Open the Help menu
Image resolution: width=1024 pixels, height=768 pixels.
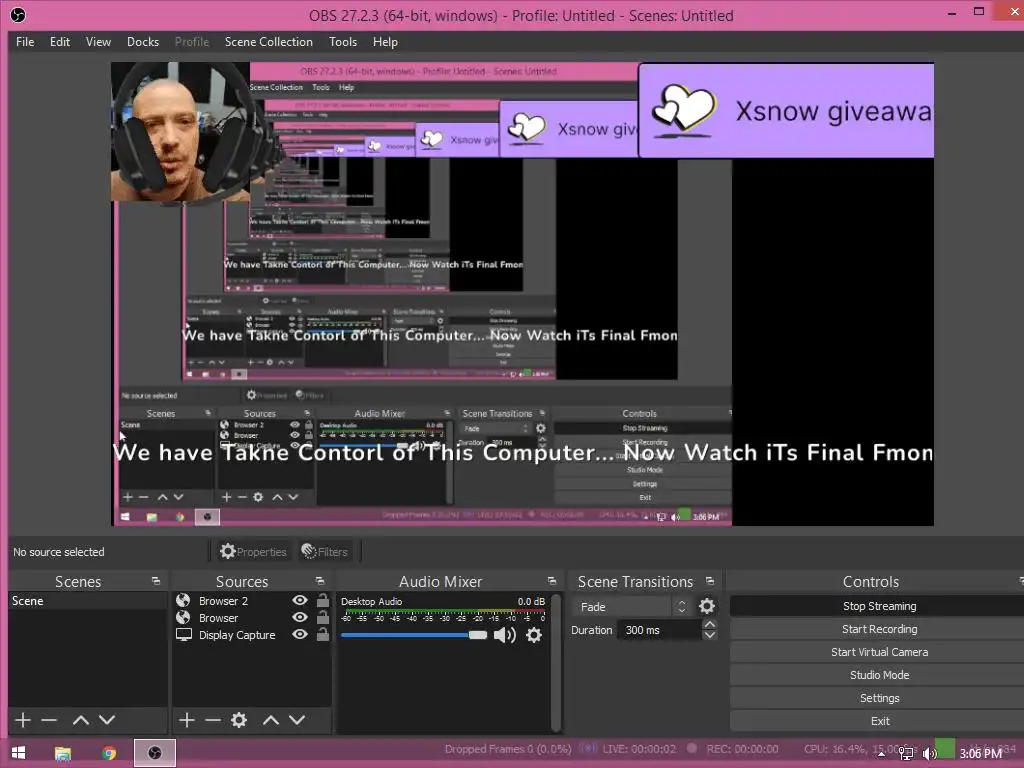point(385,42)
